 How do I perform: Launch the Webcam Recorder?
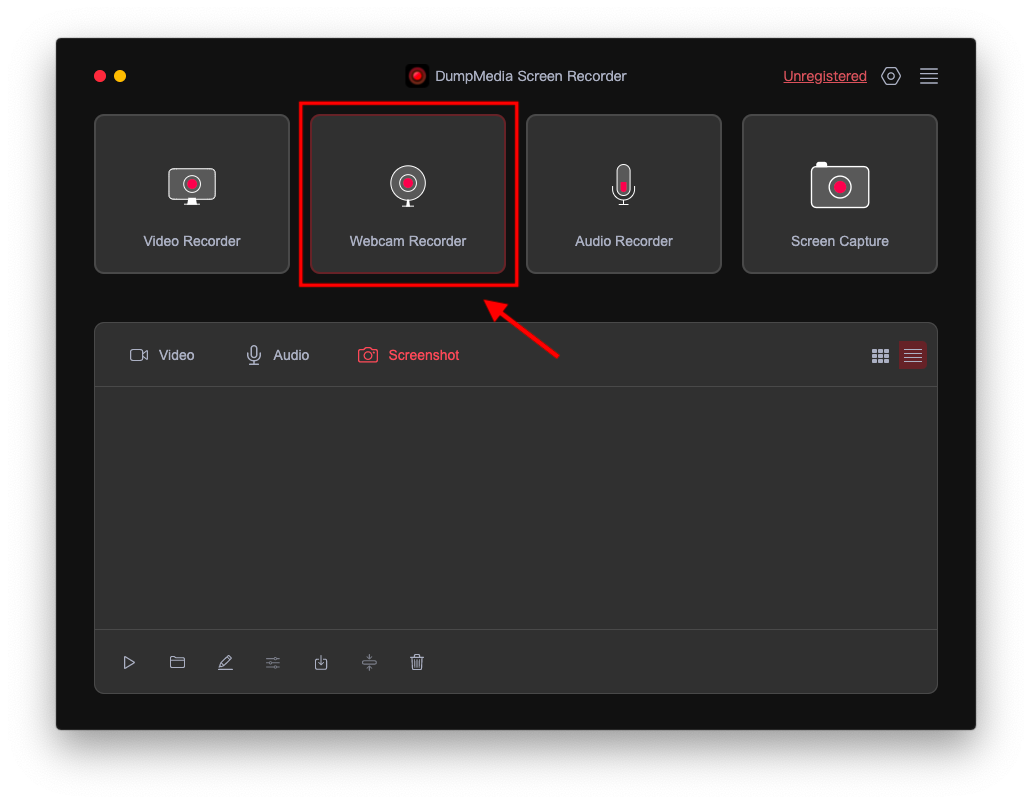tap(408, 193)
